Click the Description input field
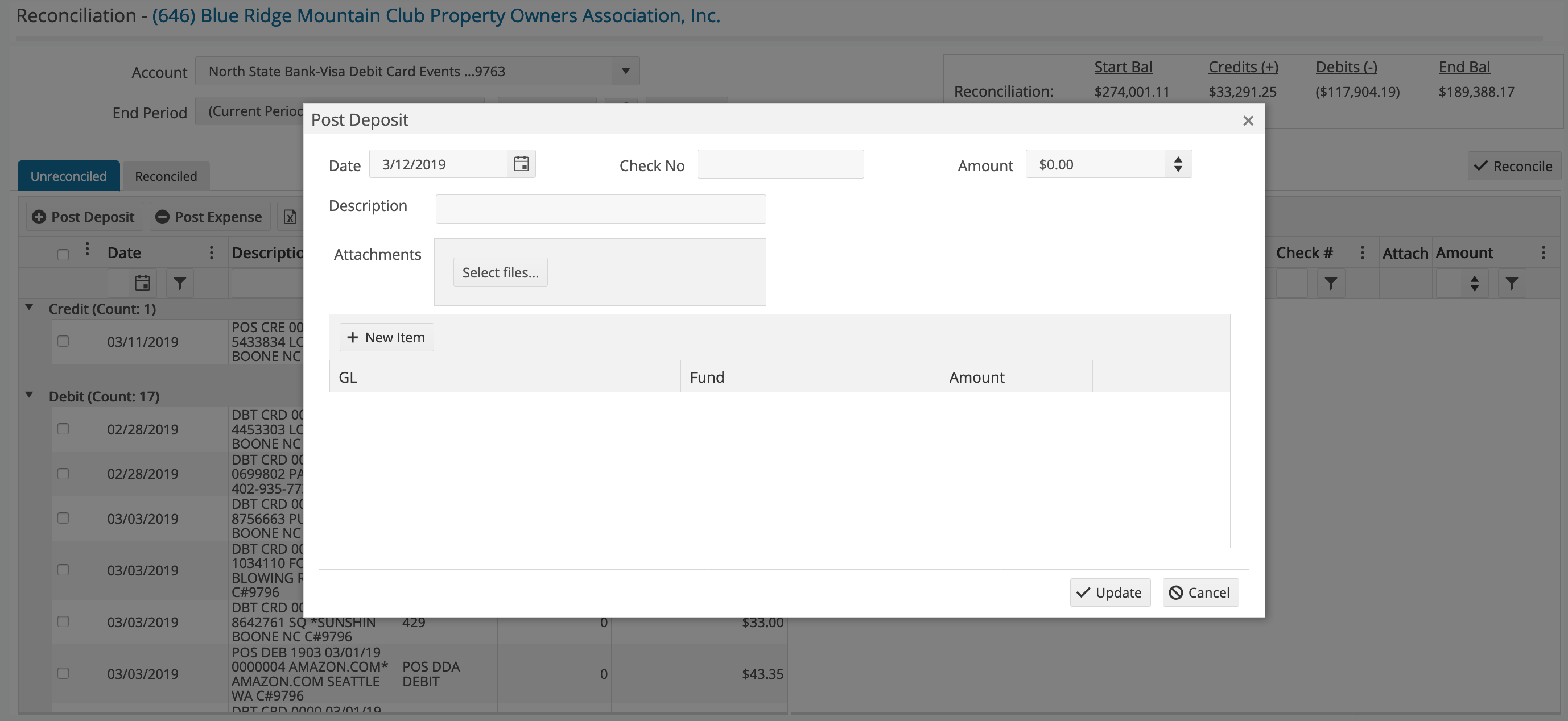 coord(601,209)
